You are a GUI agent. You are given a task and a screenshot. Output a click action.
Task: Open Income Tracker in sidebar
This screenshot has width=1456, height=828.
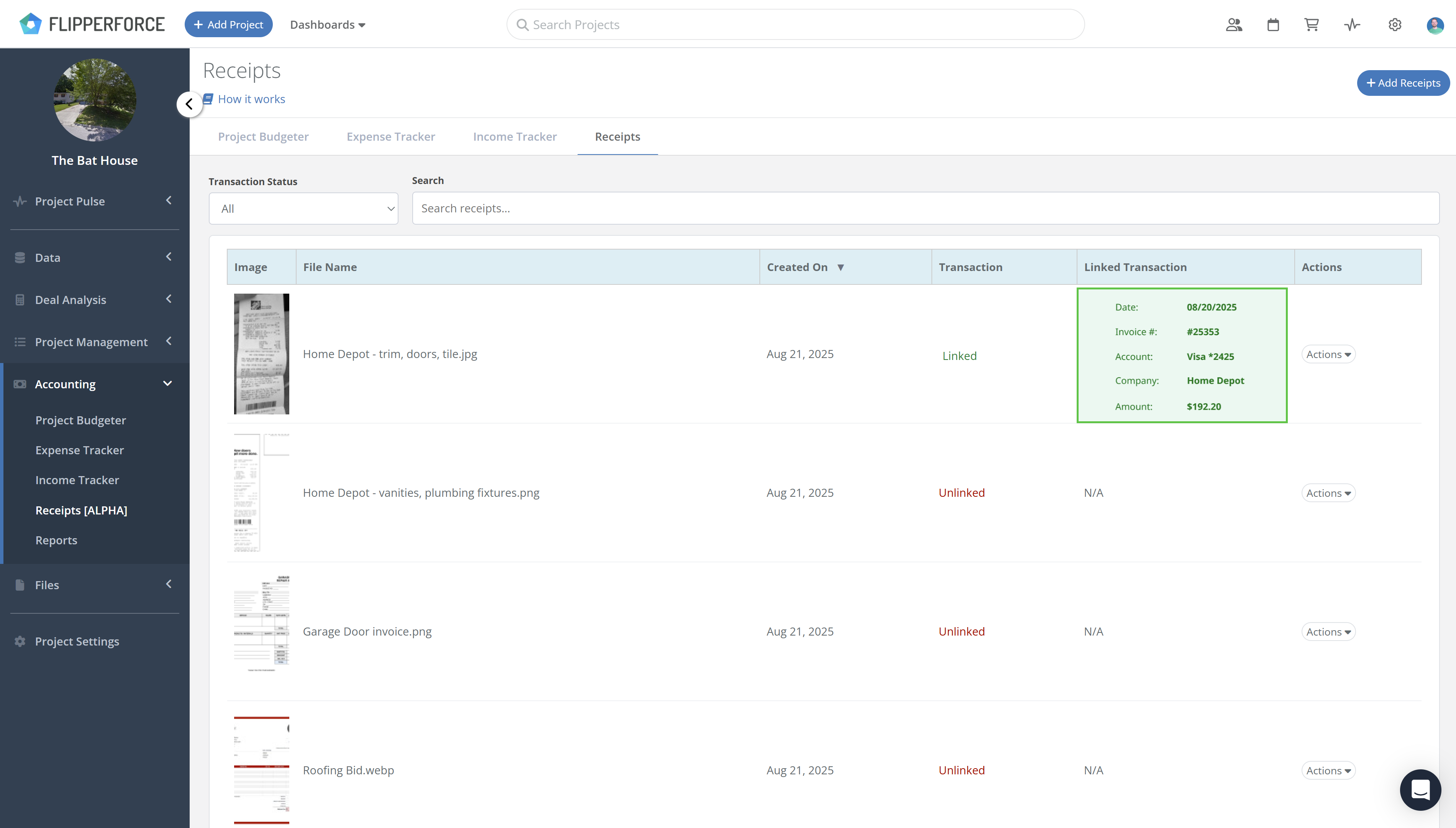pos(77,480)
